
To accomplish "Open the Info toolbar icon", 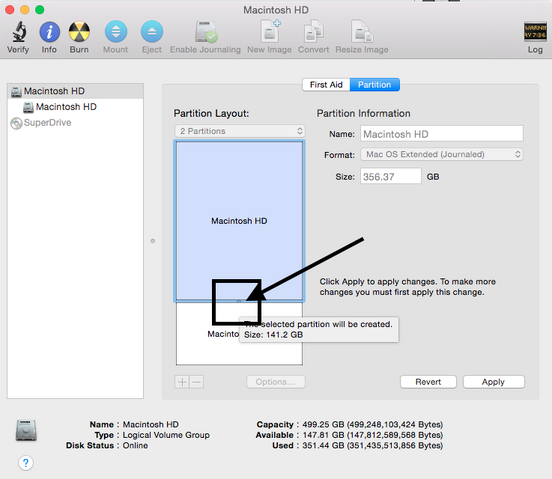I will point(49,32).
